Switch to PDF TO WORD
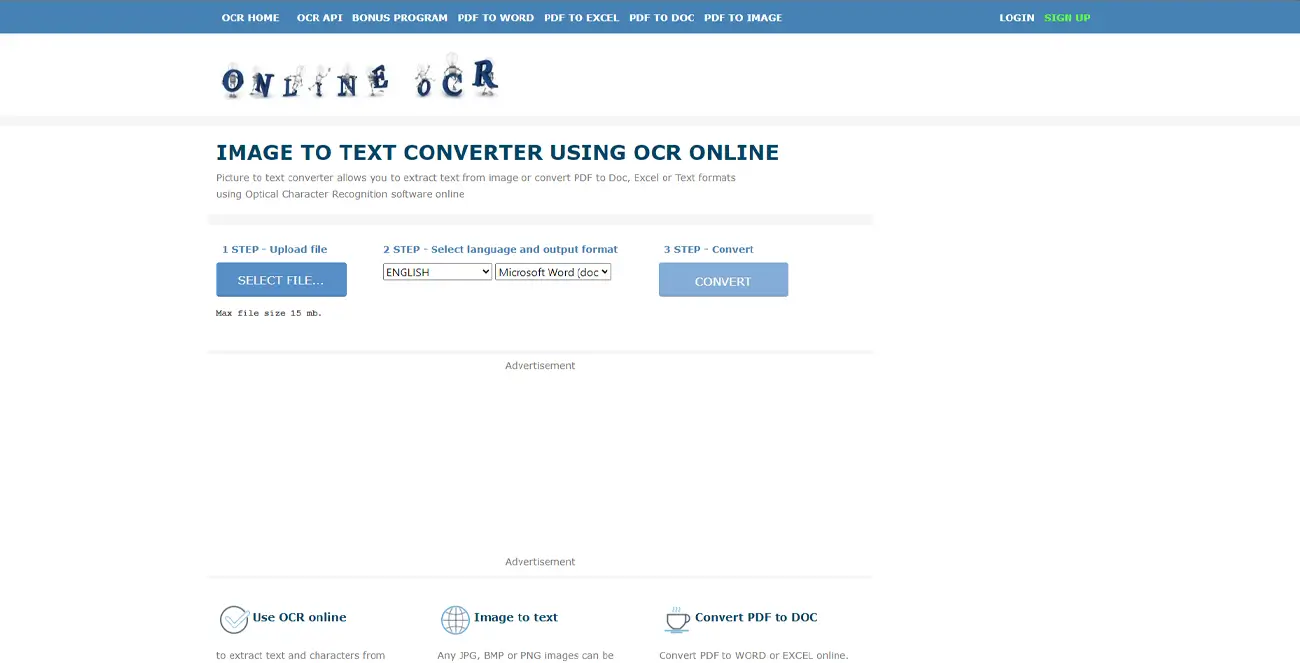This screenshot has height=663, width=1300. pos(496,17)
